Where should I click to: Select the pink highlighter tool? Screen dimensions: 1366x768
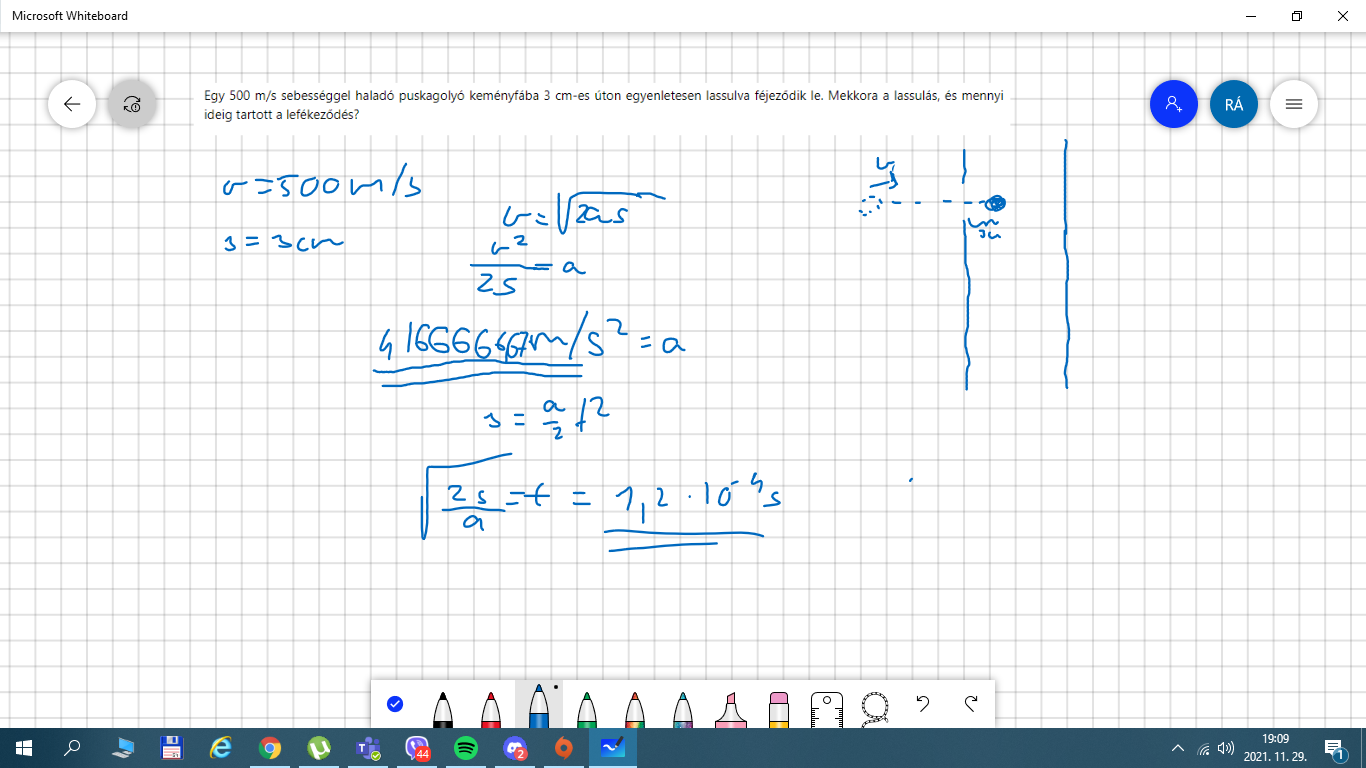click(x=730, y=708)
